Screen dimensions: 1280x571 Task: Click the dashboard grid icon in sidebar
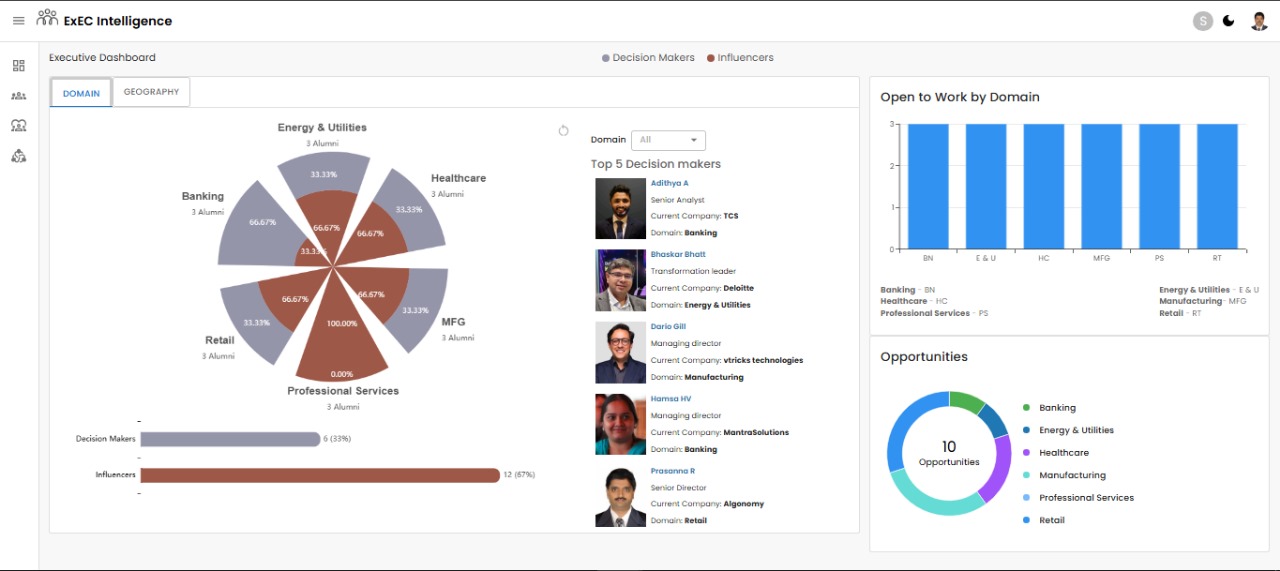(x=18, y=66)
